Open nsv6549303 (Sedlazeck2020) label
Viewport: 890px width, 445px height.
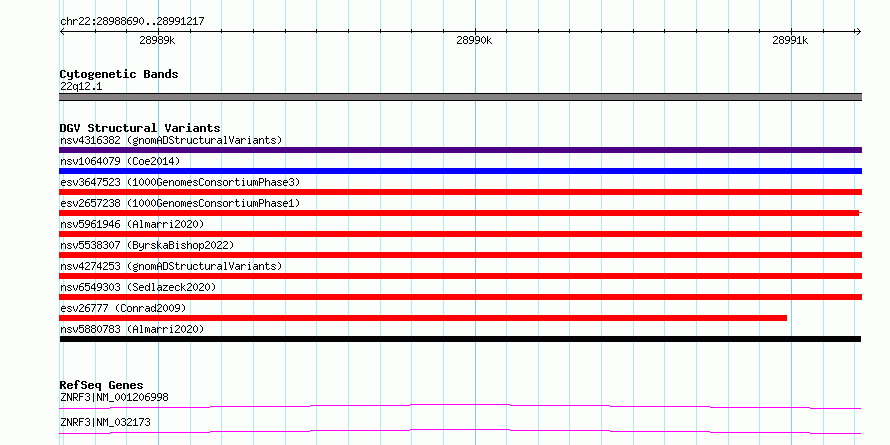(x=138, y=287)
